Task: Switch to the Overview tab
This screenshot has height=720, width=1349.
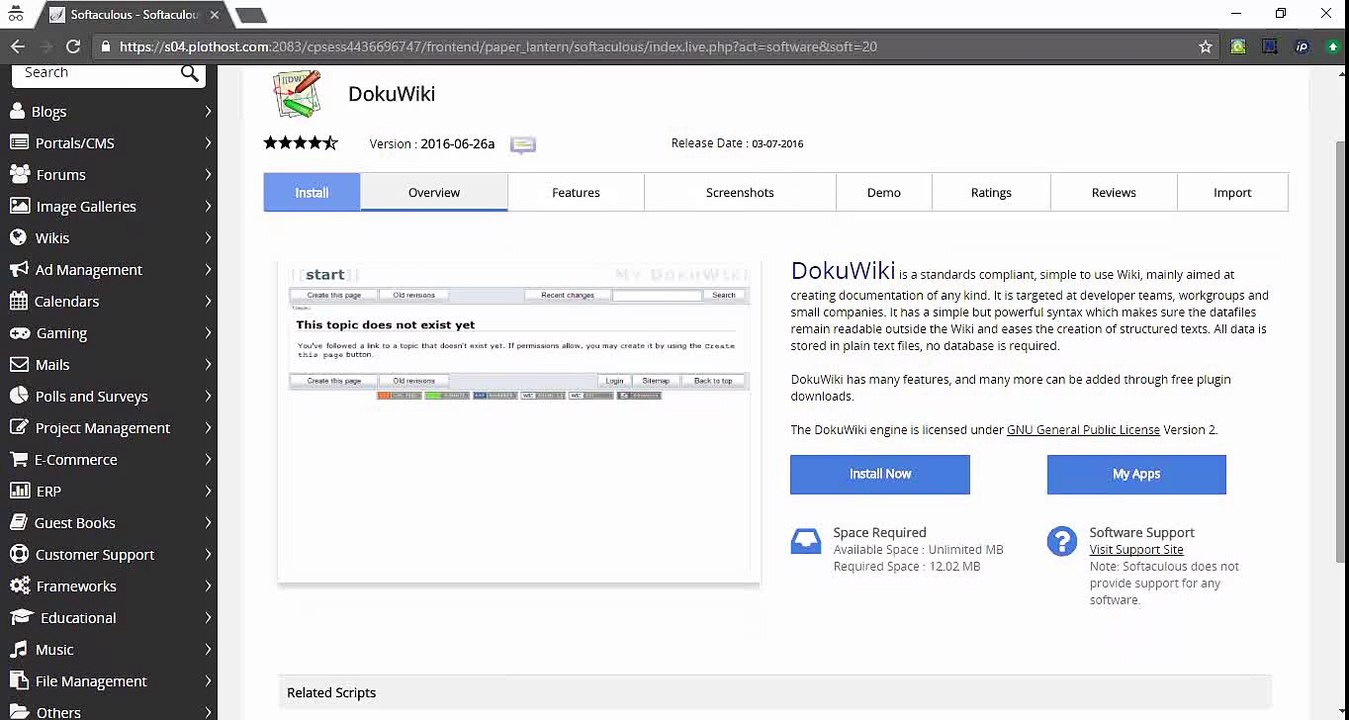Action: [434, 192]
